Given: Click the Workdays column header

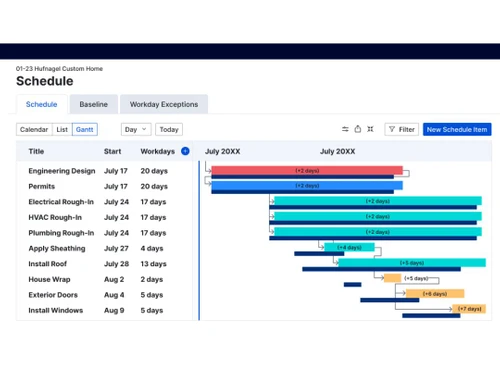Looking at the screenshot, I should [x=158, y=151].
